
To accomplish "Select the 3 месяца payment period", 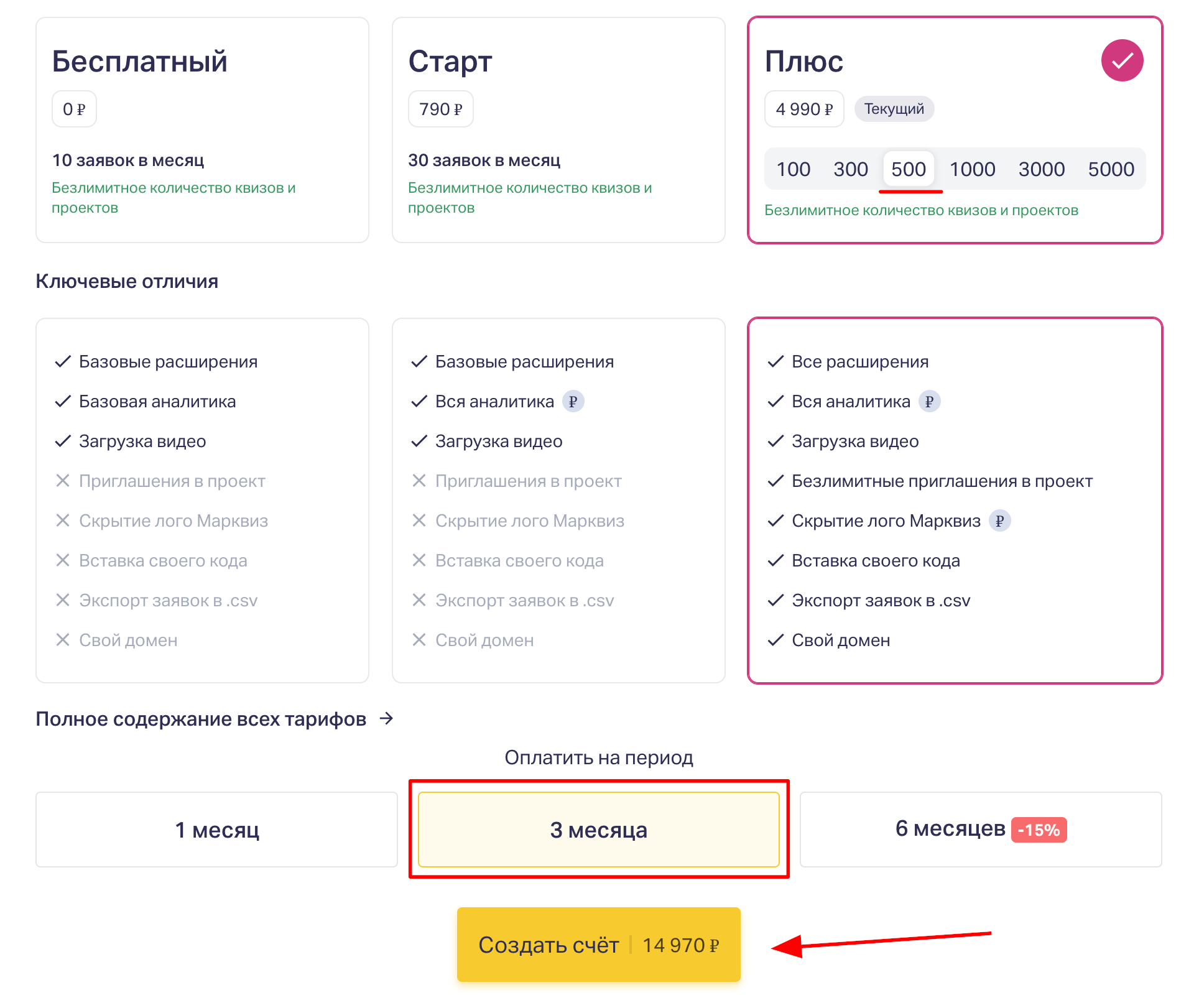I will coord(598,830).
